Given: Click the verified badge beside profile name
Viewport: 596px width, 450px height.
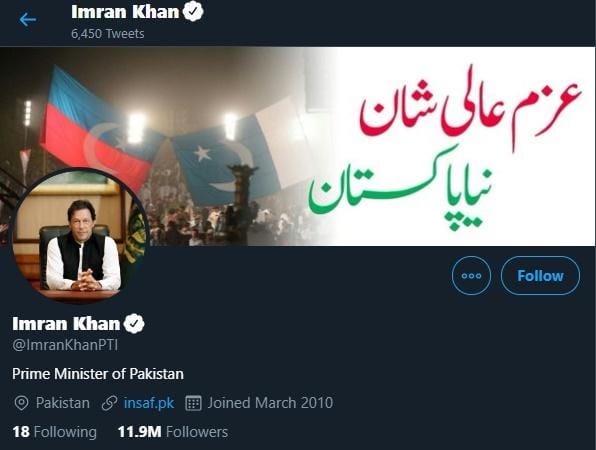Looking at the screenshot, I should point(134,324).
